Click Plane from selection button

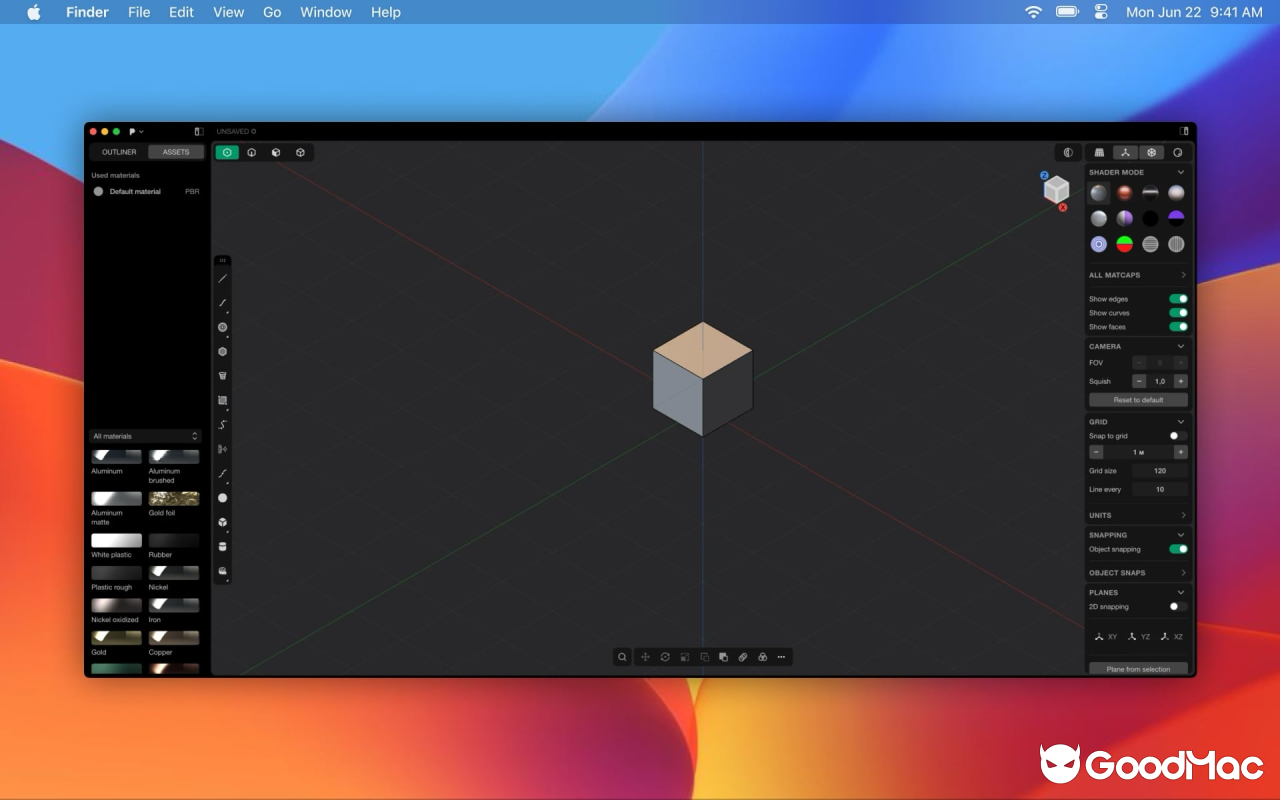point(1139,669)
